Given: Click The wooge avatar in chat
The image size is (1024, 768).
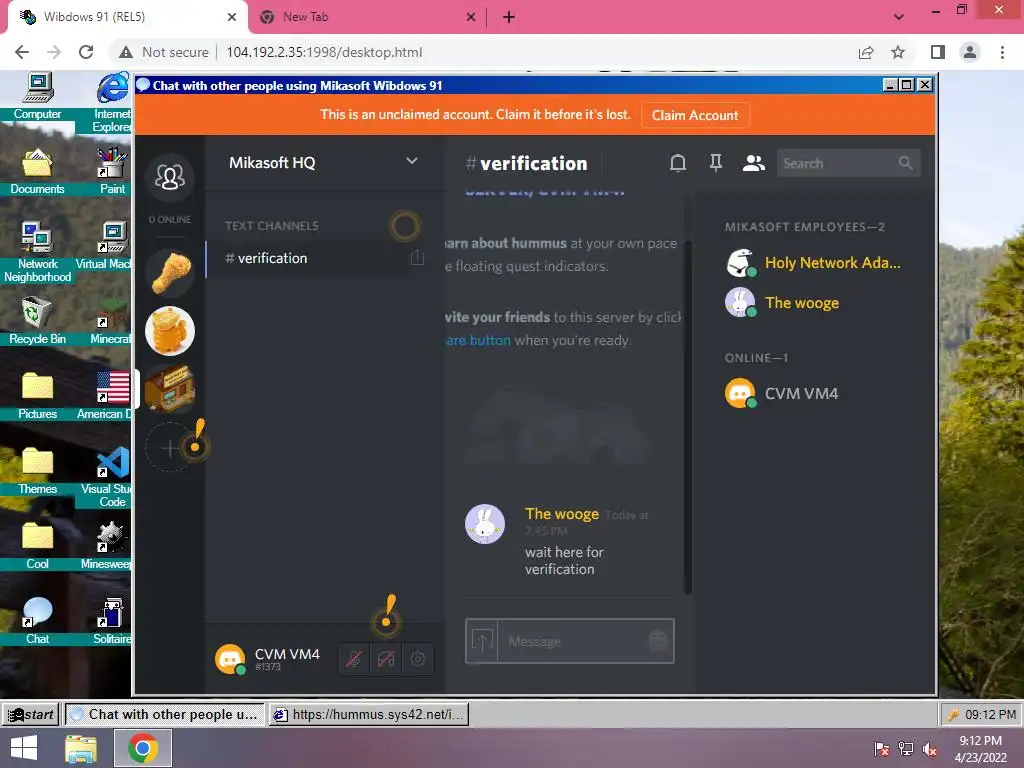Looking at the screenshot, I should tap(485, 524).
